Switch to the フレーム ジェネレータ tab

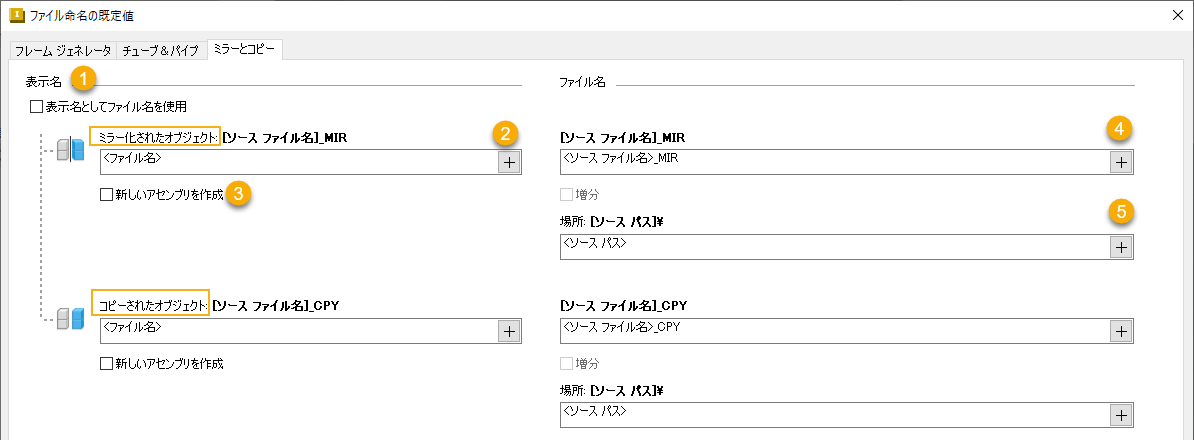(63, 50)
